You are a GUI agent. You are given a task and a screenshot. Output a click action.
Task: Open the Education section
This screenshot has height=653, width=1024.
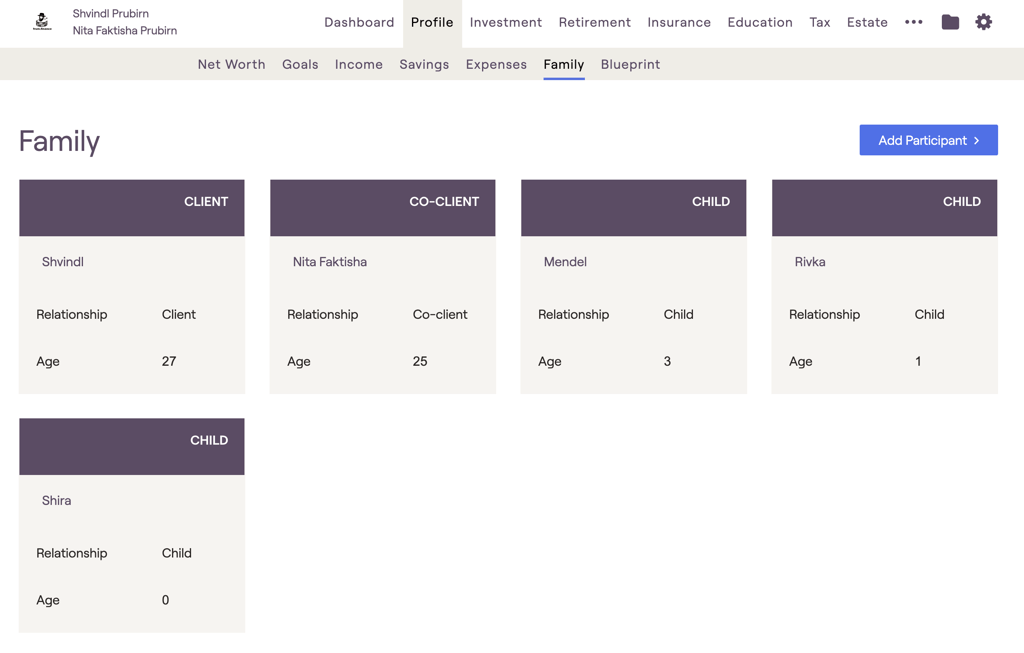point(760,22)
